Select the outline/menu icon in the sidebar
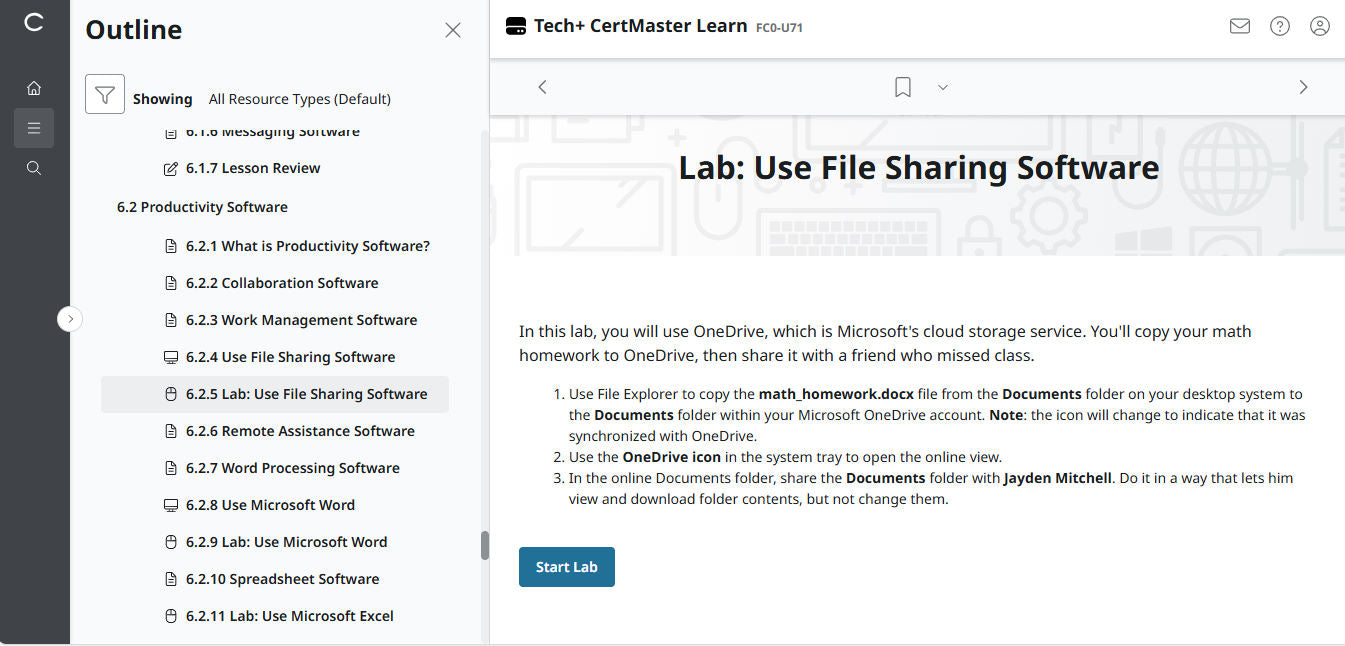Image resolution: width=1345 pixels, height=646 pixels. (x=34, y=128)
